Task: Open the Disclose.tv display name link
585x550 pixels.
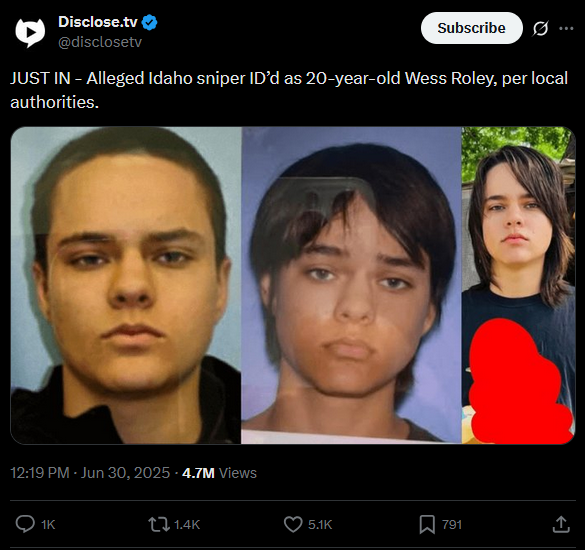Action: (x=98, y=22)
